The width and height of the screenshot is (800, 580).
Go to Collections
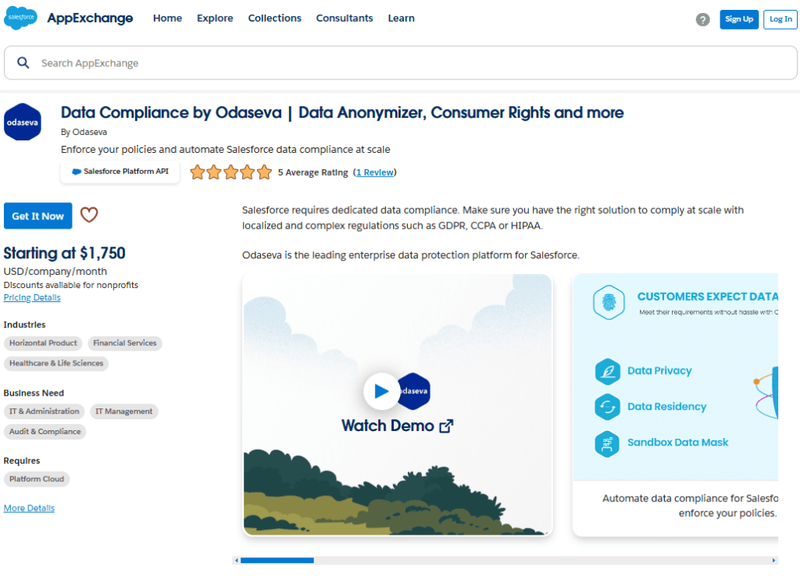click(x=274, y=18)
